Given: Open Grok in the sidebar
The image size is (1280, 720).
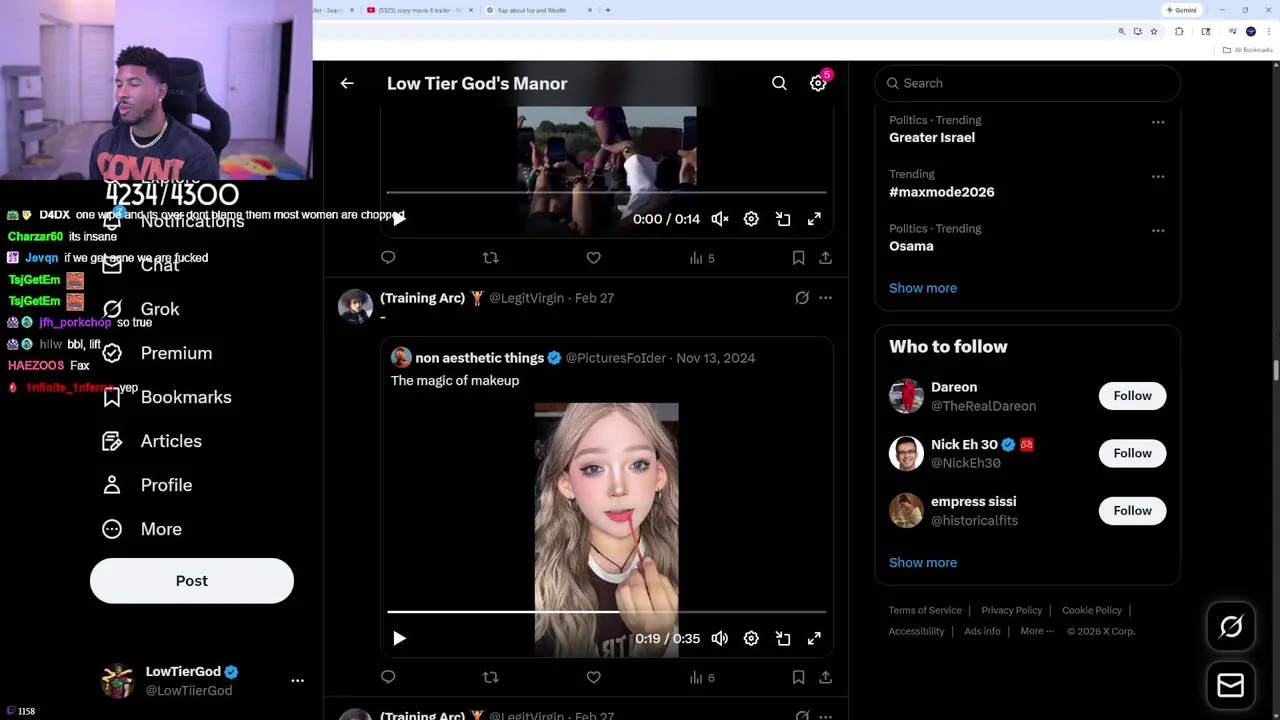Looking at the screenshot, I should point(141,309).
